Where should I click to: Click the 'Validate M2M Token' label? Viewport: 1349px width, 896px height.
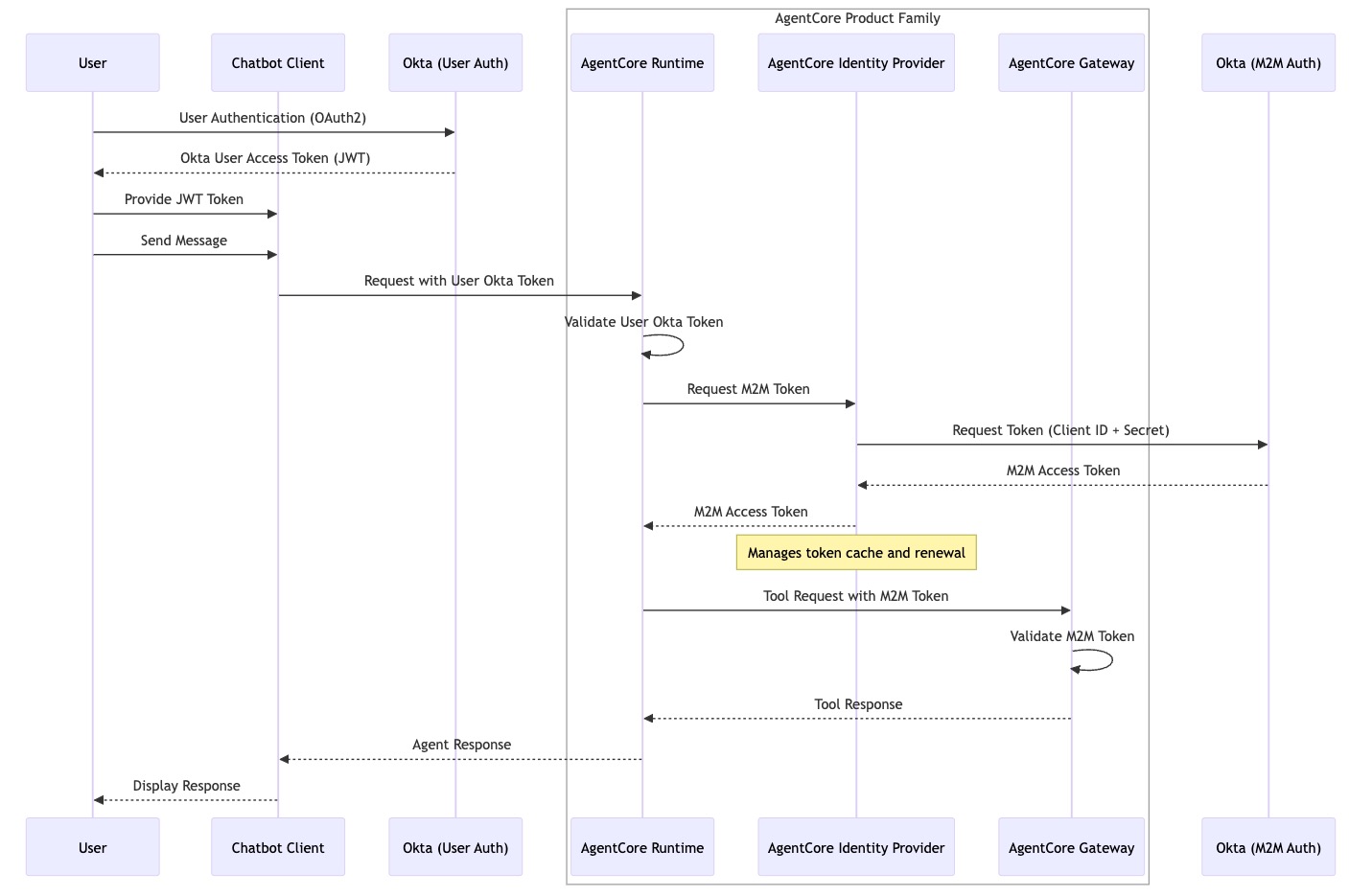point(1072,636)
